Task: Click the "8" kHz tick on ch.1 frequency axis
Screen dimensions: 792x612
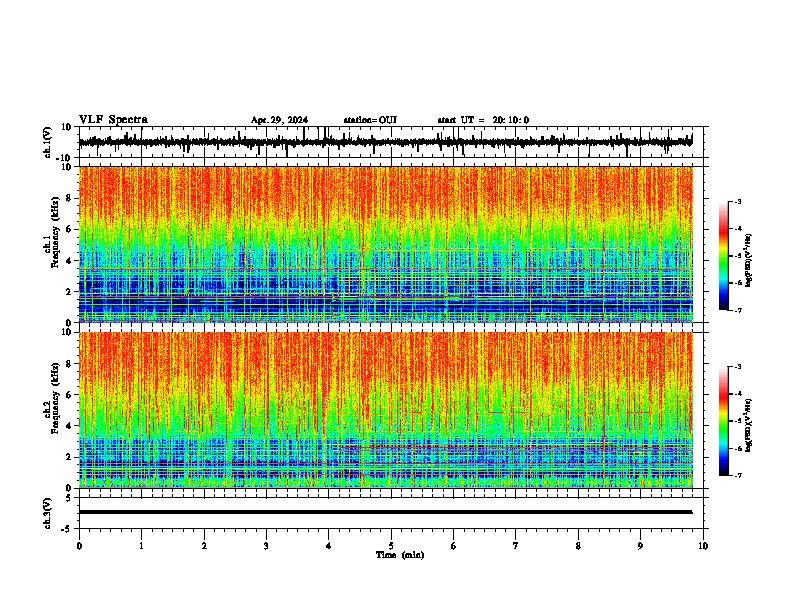Action: (x=69, y=198)
